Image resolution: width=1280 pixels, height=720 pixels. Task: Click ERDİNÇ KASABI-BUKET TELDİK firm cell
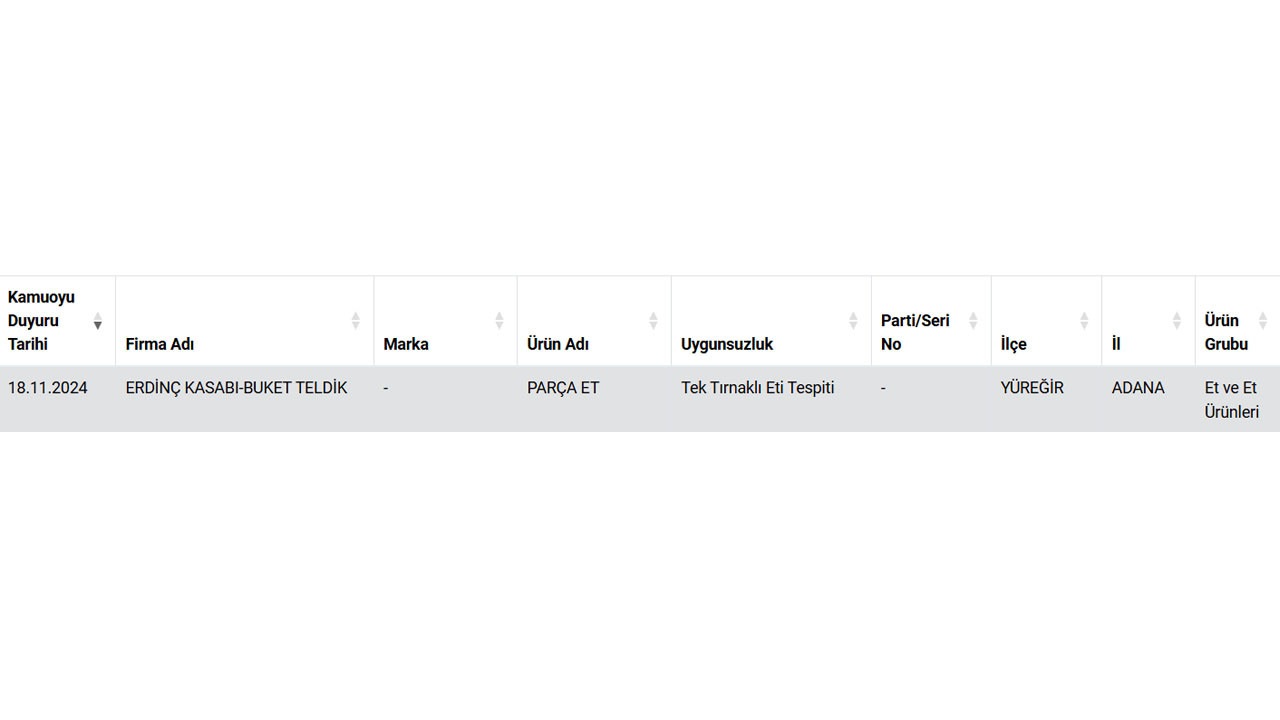(236, 388)
